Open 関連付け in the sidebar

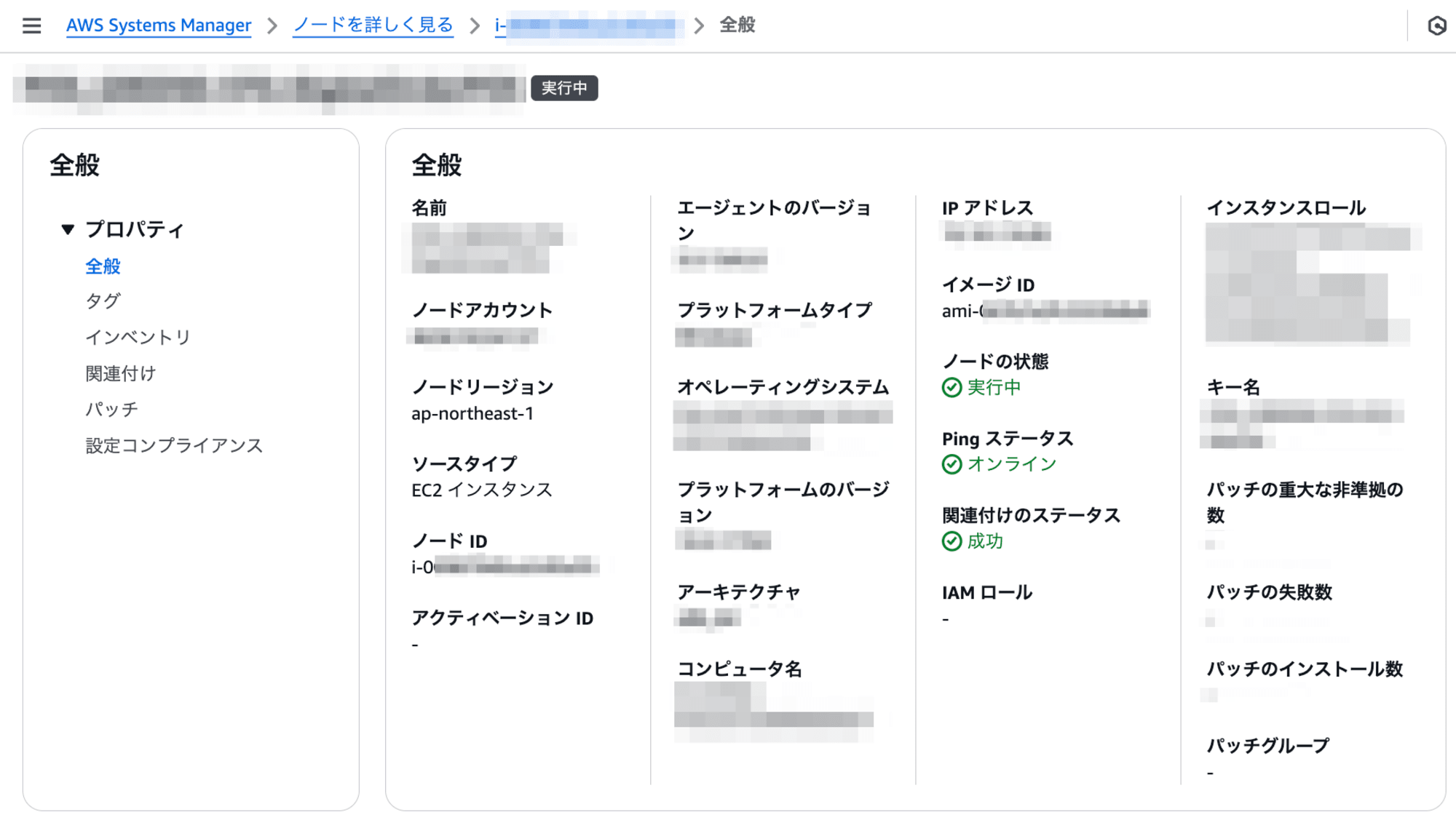point(120,374)
